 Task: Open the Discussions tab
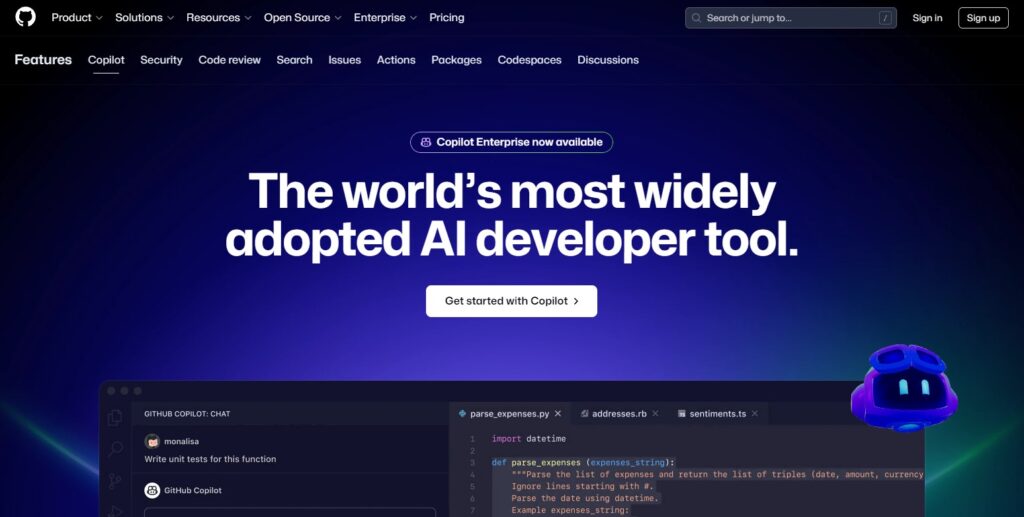click(x=607, y=60)
